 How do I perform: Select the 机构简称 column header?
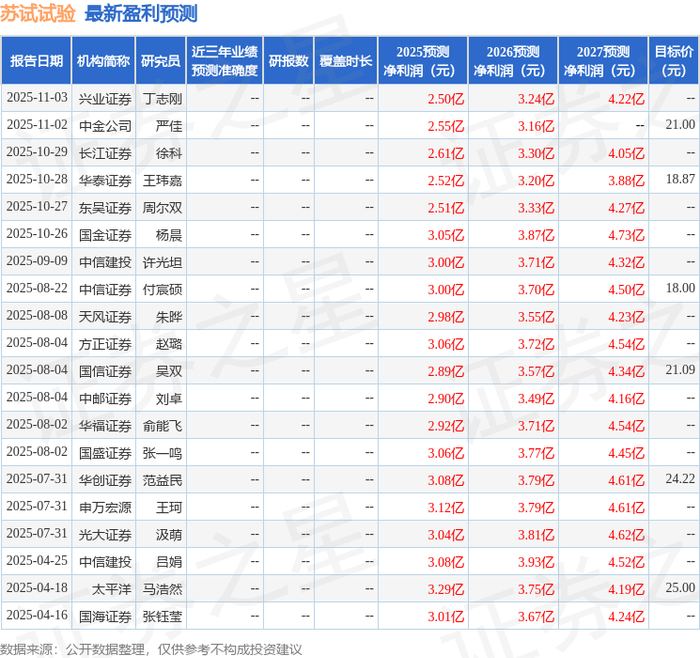[104, 61]
